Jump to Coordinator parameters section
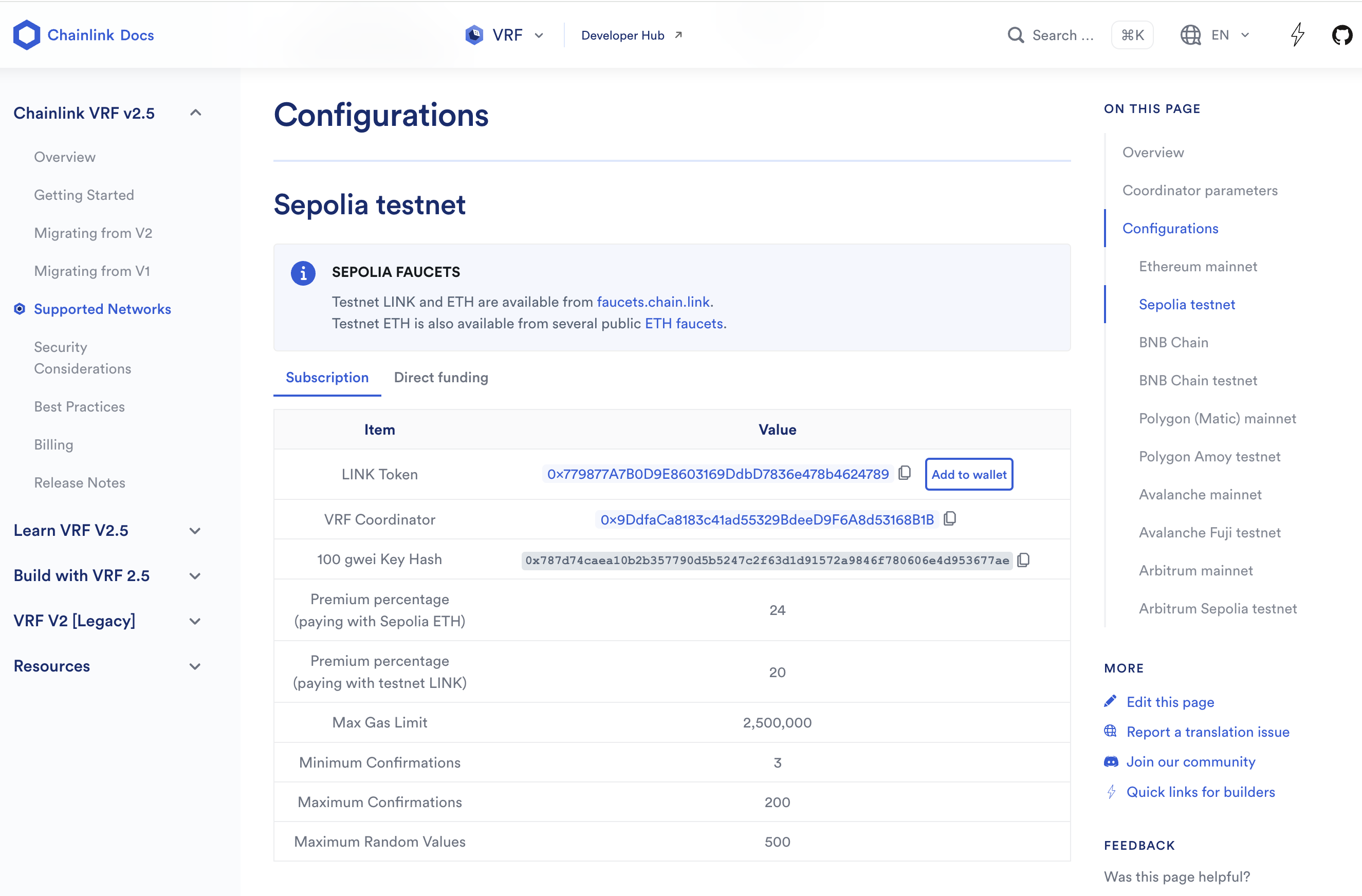Viewport: 1362px width, 896px height. pyautogui.click(x=1200, y=190)
